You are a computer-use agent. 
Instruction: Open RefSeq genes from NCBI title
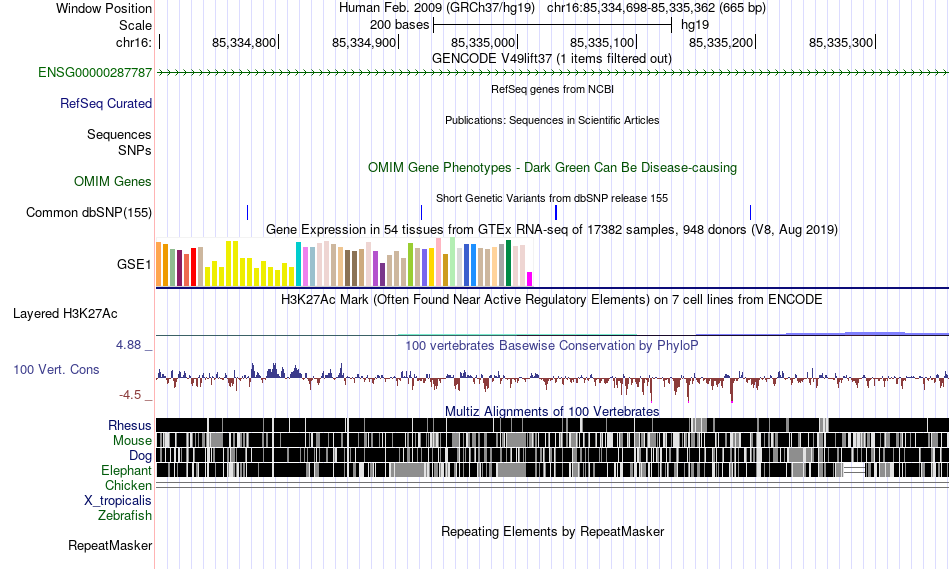553,89
